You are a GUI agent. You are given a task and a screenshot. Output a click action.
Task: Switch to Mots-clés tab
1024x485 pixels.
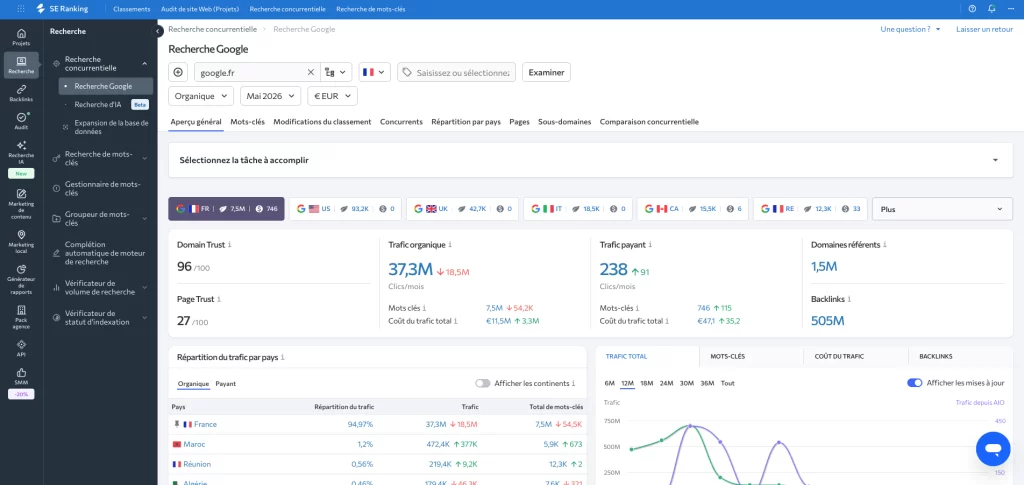(248, 121)
